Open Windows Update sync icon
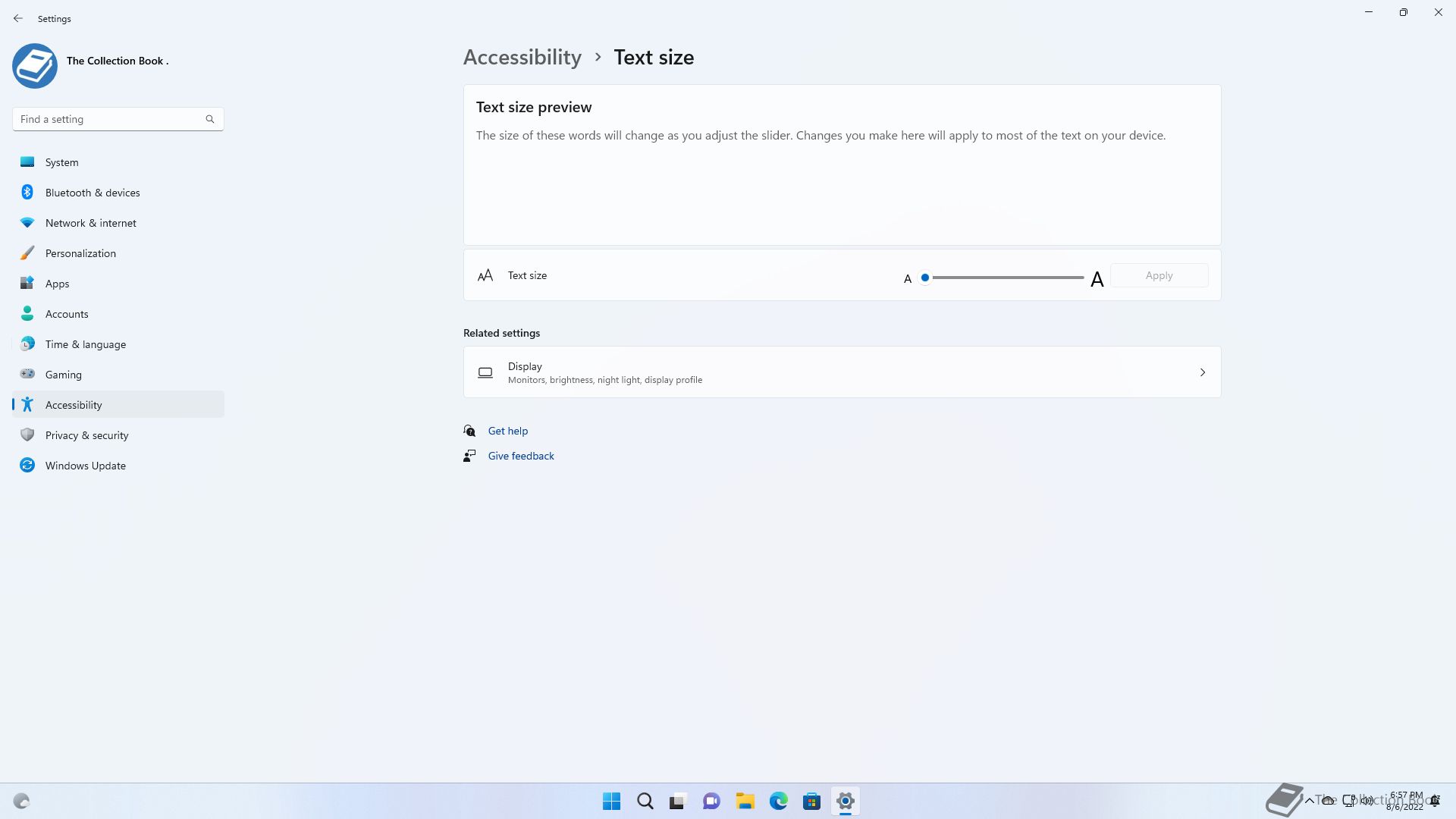 click(27, 465)
